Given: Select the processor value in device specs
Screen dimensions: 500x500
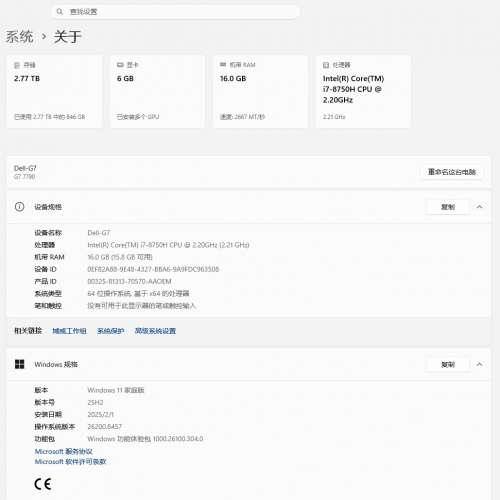Looking at the screenshot, I should tap(168, 245).
